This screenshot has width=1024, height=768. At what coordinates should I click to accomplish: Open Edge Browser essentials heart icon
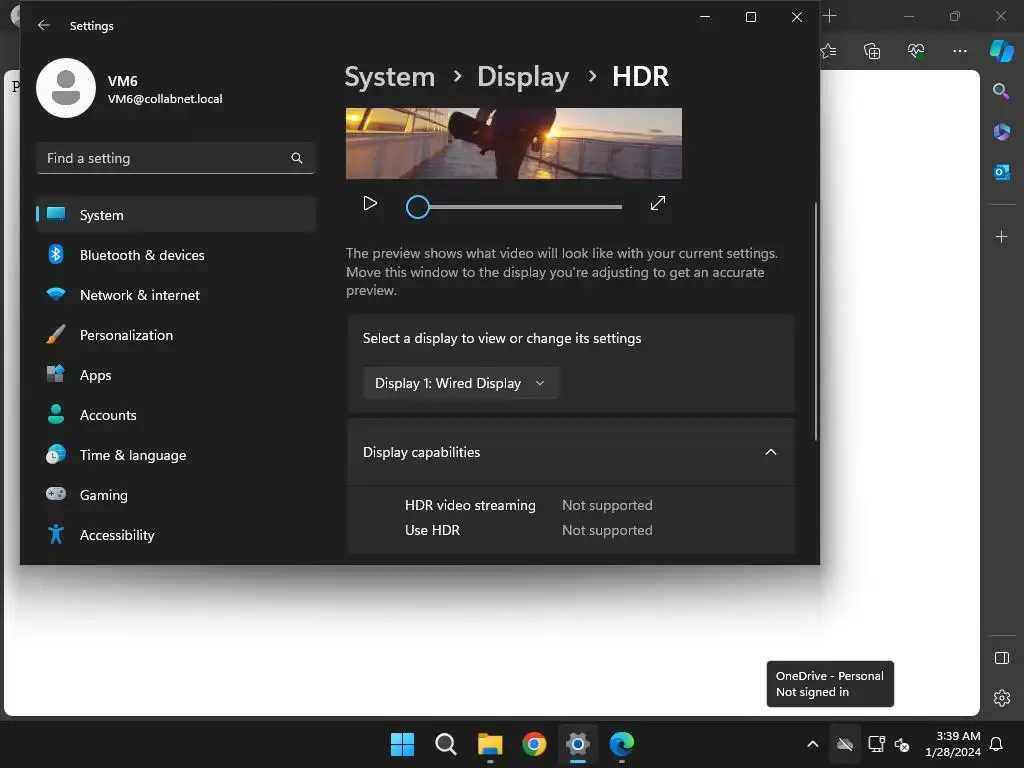coord(916,51)
